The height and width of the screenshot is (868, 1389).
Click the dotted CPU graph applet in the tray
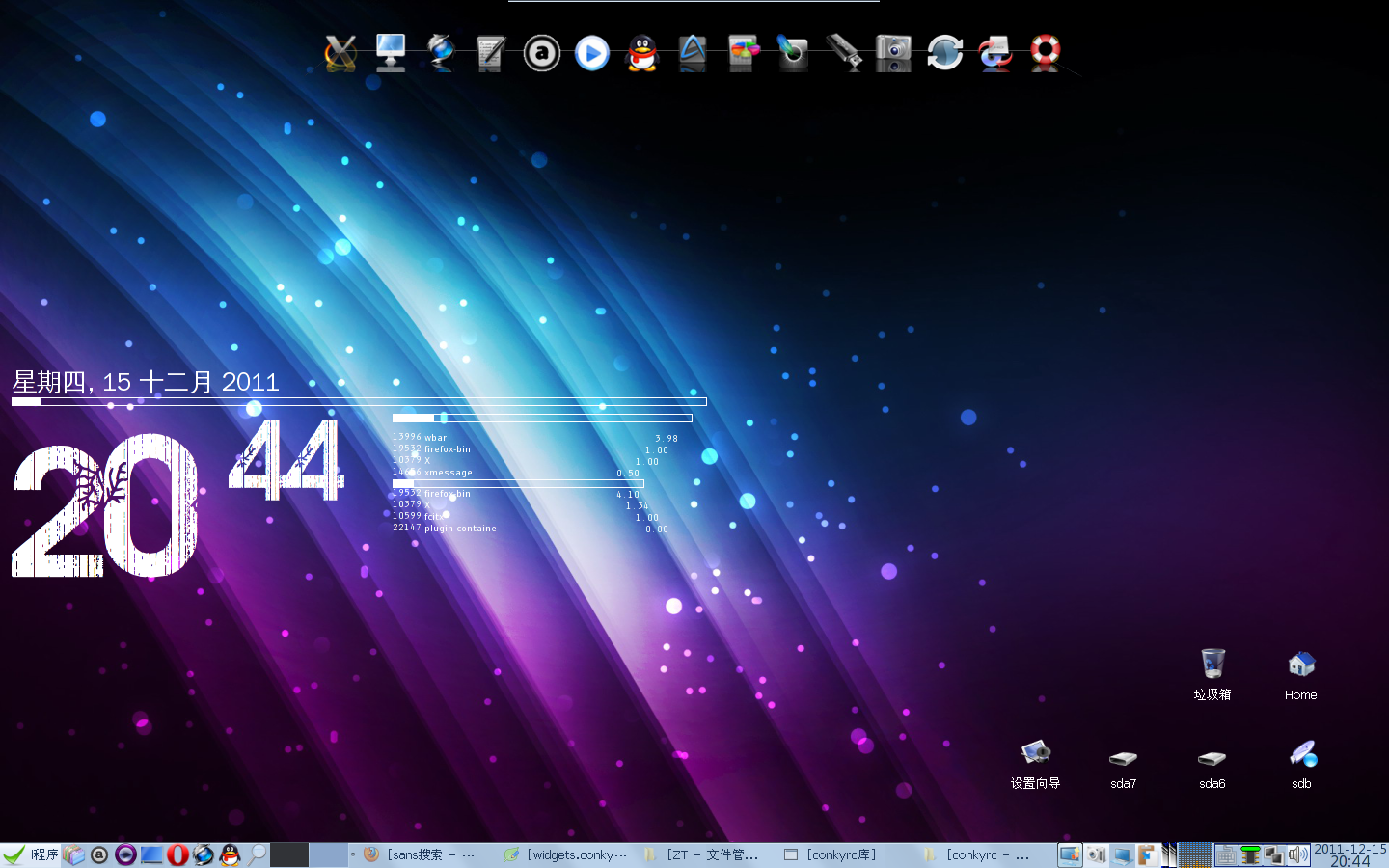pos(1194,854)
